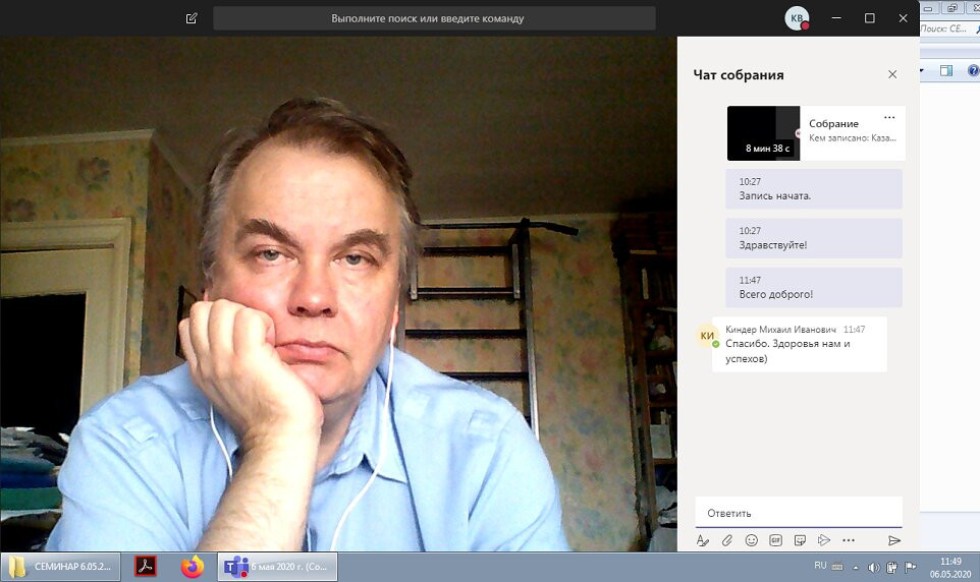Open the text formatting options in chat

[702, 540]
